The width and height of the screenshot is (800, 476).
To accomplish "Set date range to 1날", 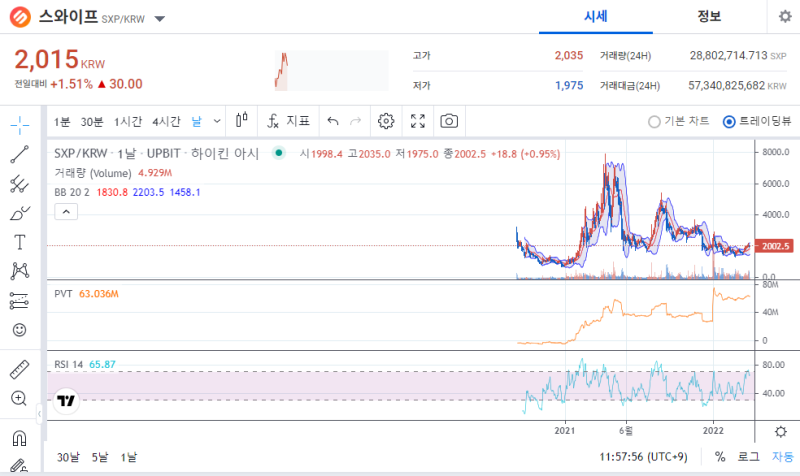I will 129,457.
